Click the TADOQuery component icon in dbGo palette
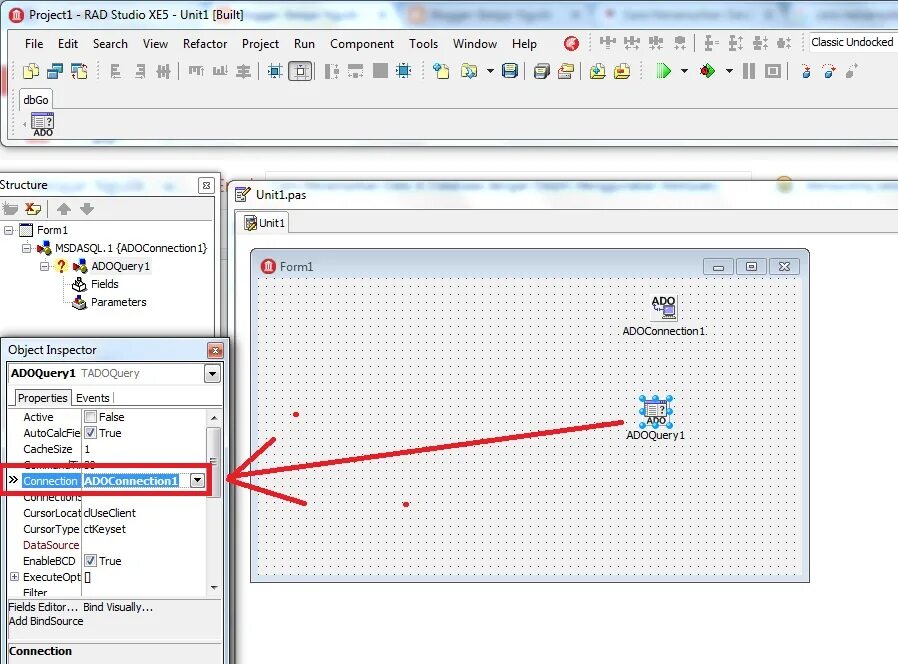Viewport: 898px width, 664px height. (42, 124)
